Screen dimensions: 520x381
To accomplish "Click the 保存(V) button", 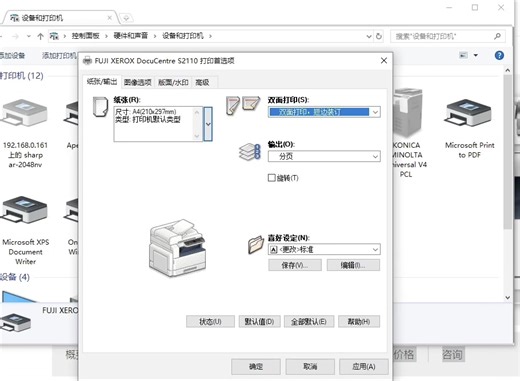I will 295,265.
